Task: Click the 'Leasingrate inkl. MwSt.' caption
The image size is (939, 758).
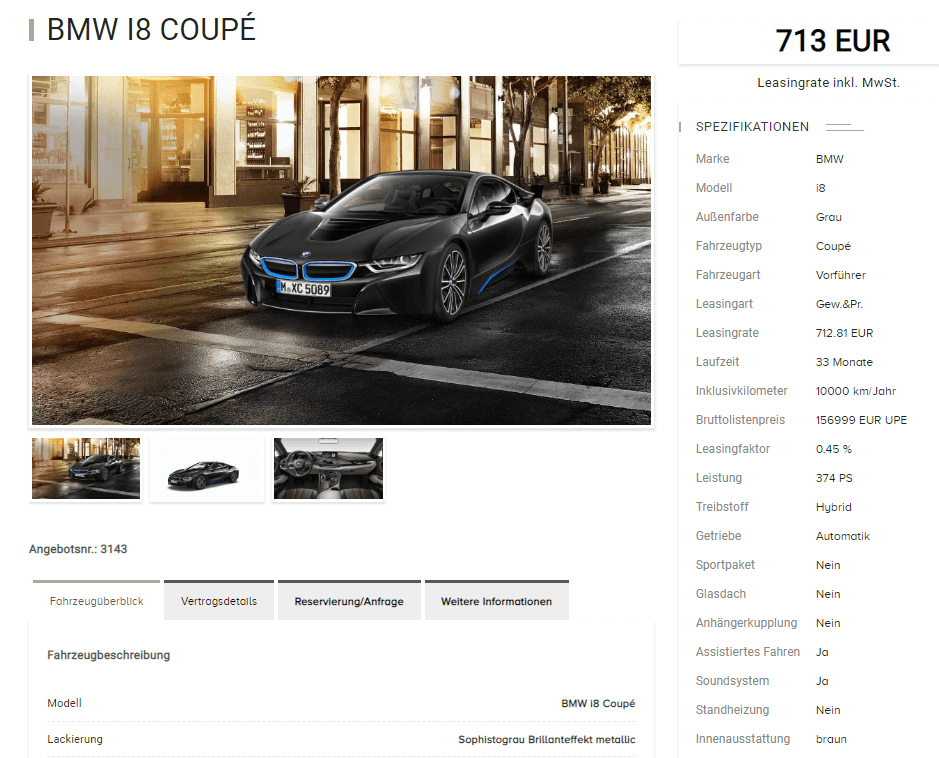Action: click(828, 83)
